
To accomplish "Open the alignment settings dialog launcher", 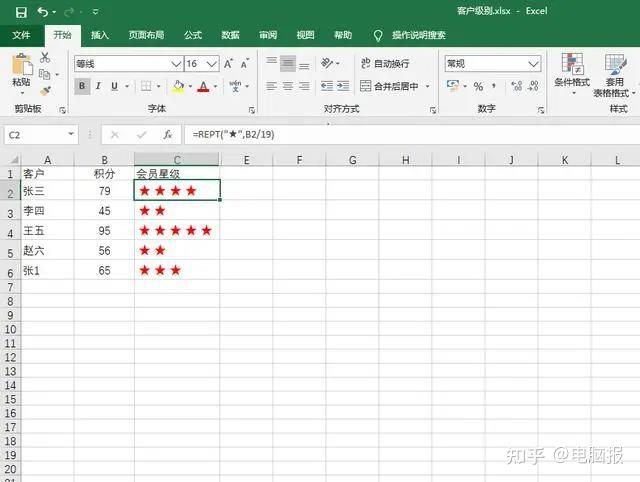I will [x=433, y=110].
